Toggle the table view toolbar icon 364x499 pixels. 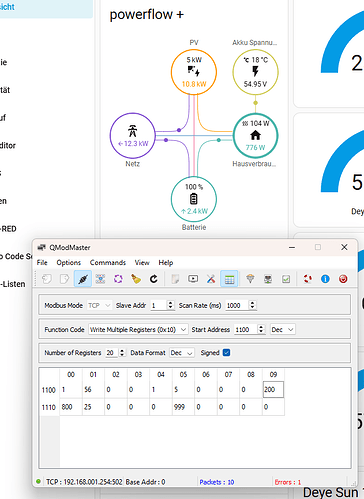coord(229,279)
